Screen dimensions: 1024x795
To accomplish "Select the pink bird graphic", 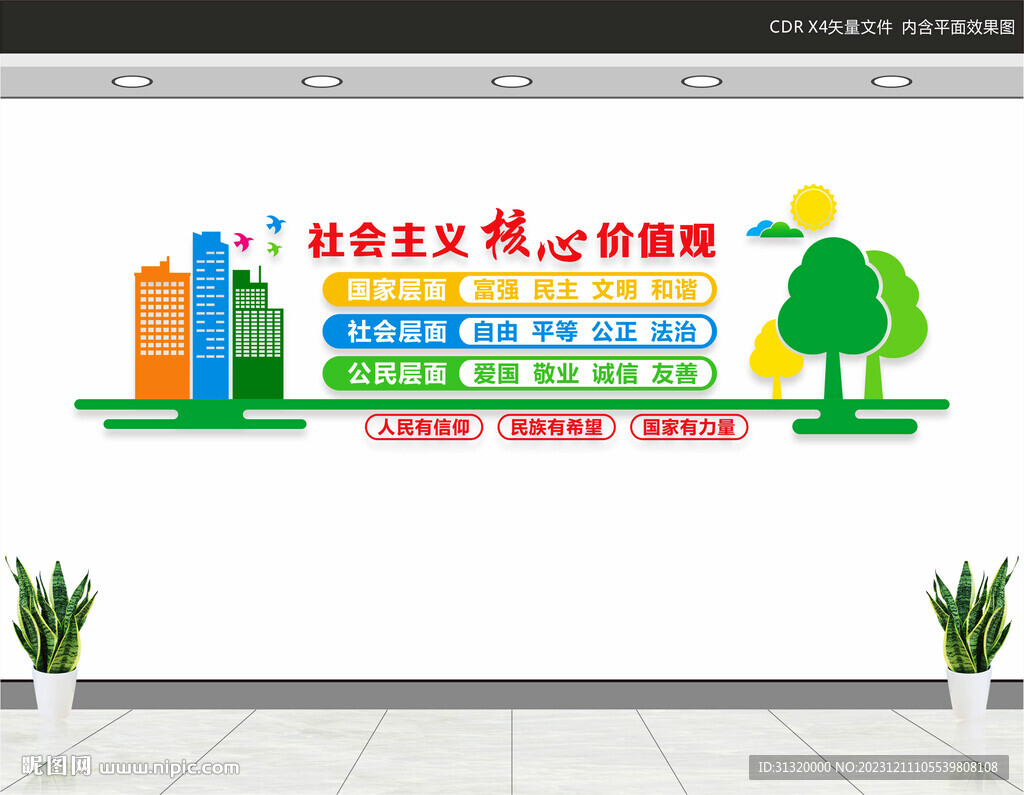I will point(242,241).
